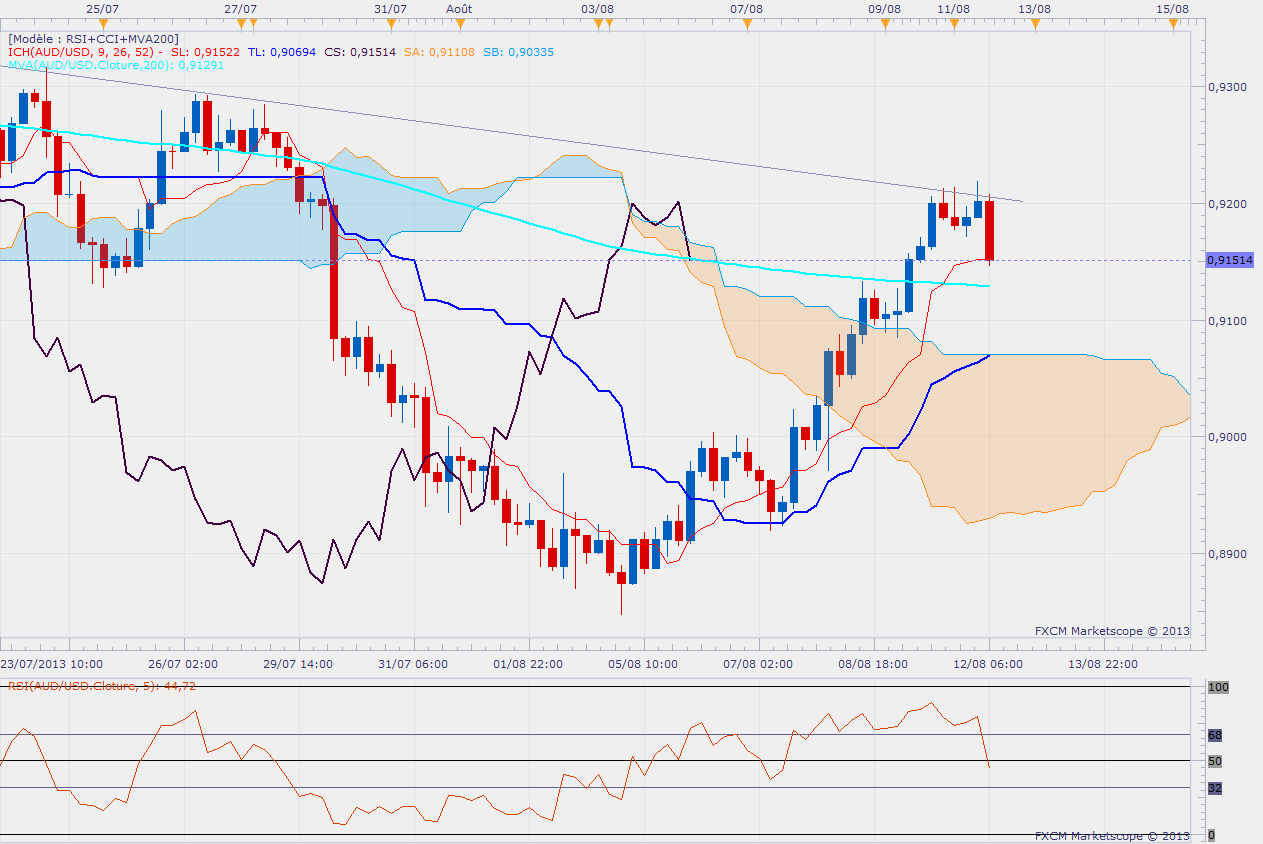This screenshot has height=844, width=1263.
Task: Click the orange triangle beneath 13/08
Action: (x=1034, y=24)
